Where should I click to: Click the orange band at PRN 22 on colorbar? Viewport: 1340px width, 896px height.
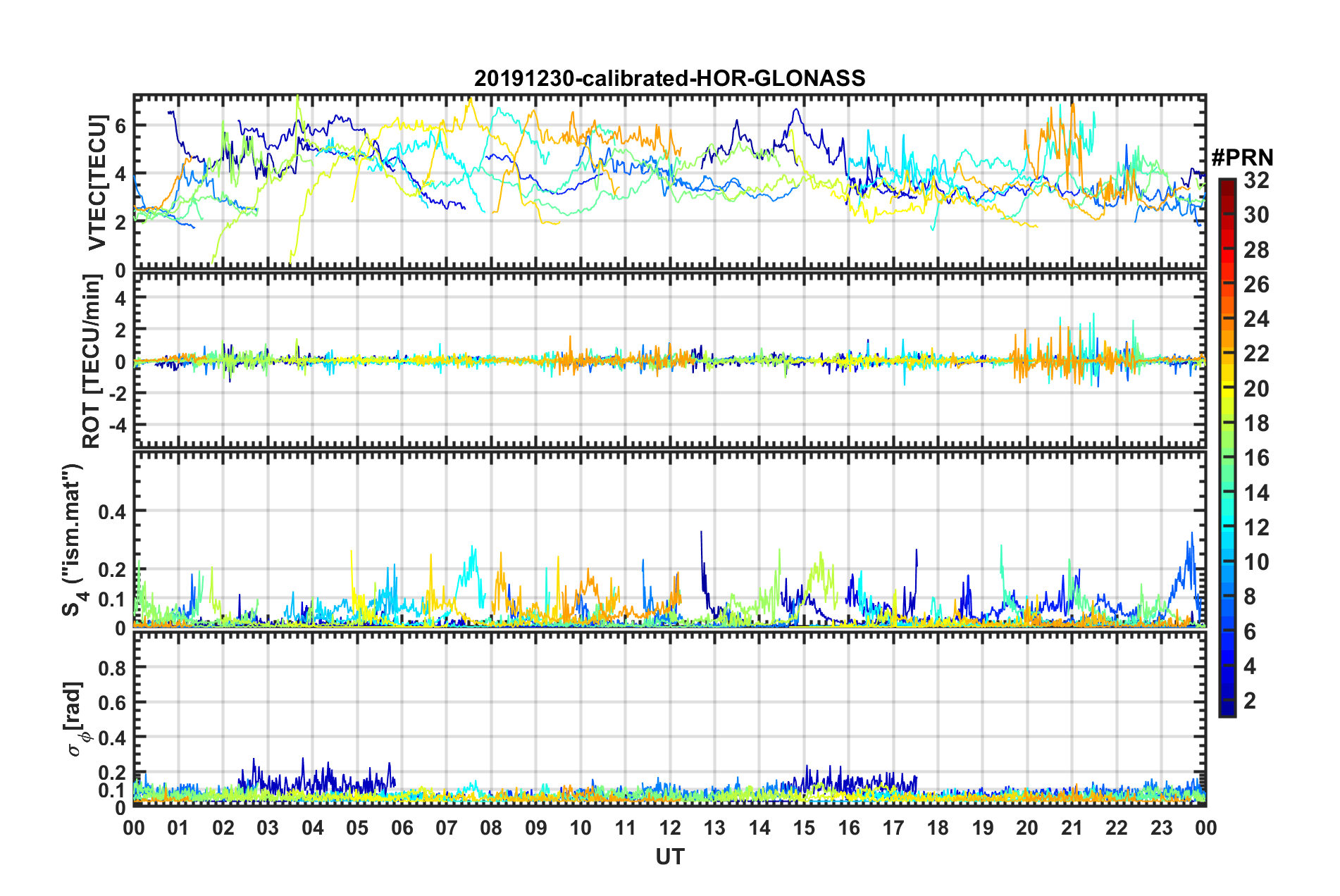[x=1227, y=354]
